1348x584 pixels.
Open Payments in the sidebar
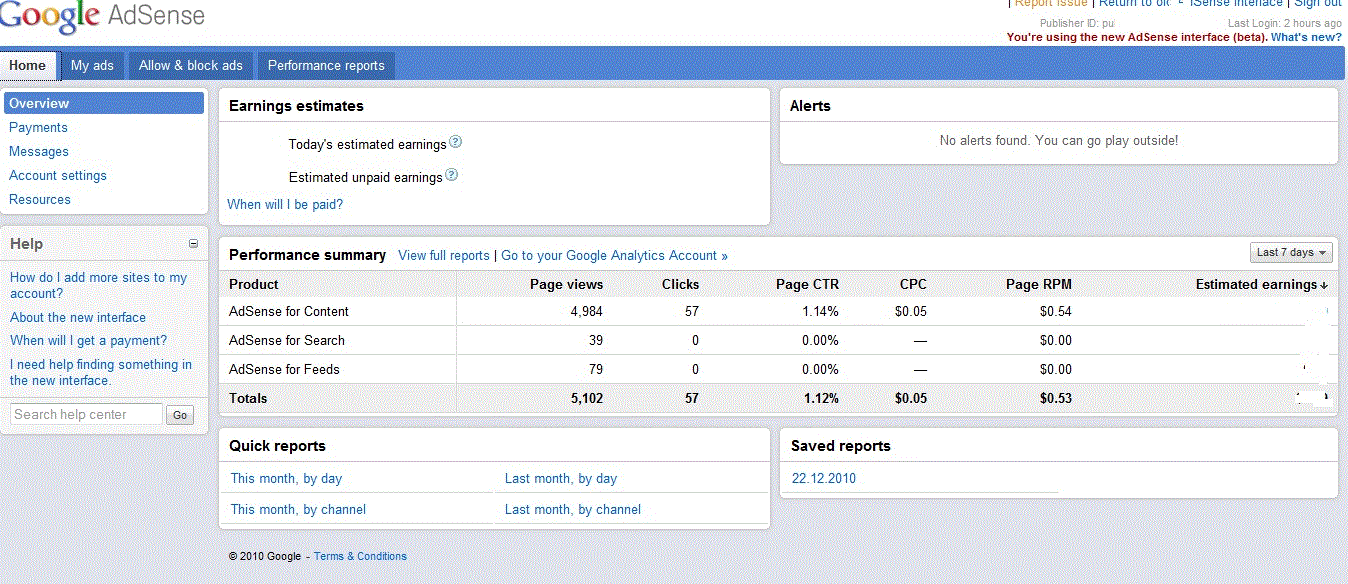point(38,128)
